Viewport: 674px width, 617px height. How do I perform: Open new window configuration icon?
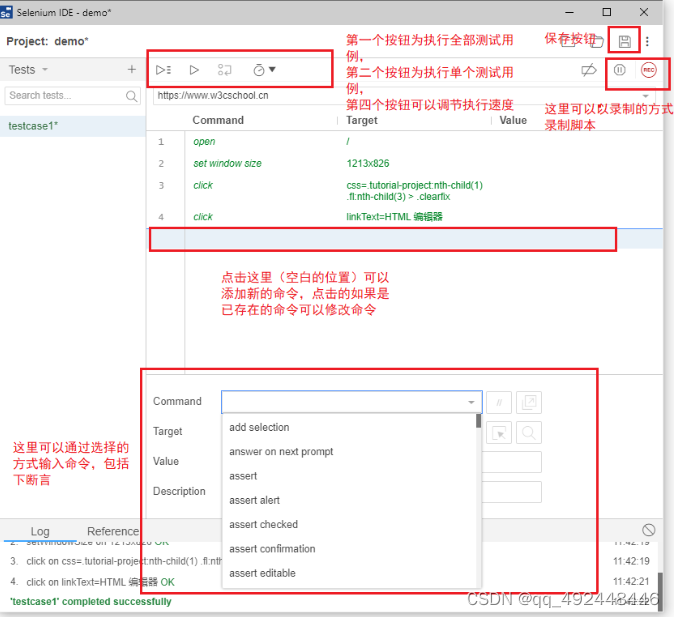529,402
